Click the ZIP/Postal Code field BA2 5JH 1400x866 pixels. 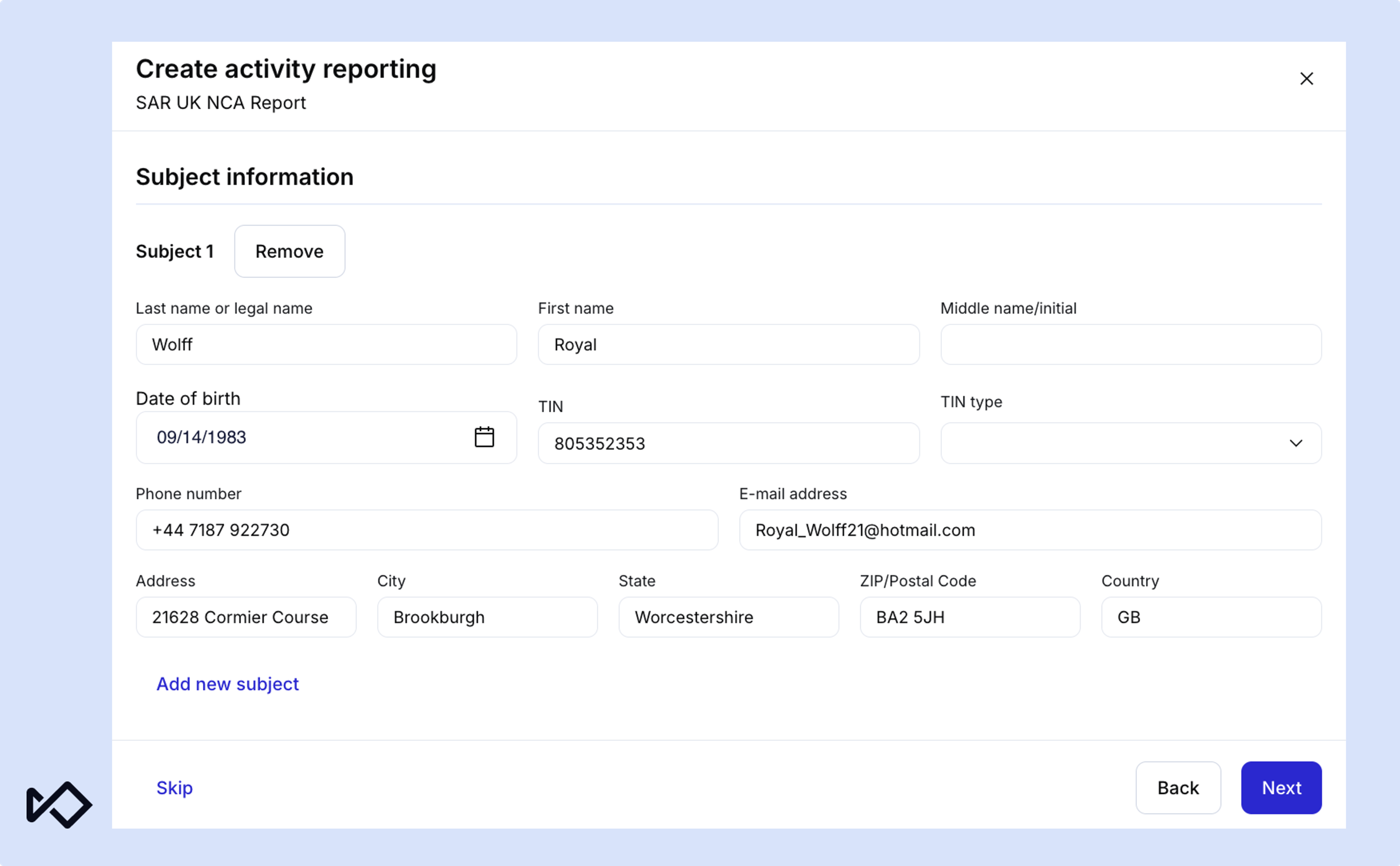pyautogui.click(x=970, y=617)
